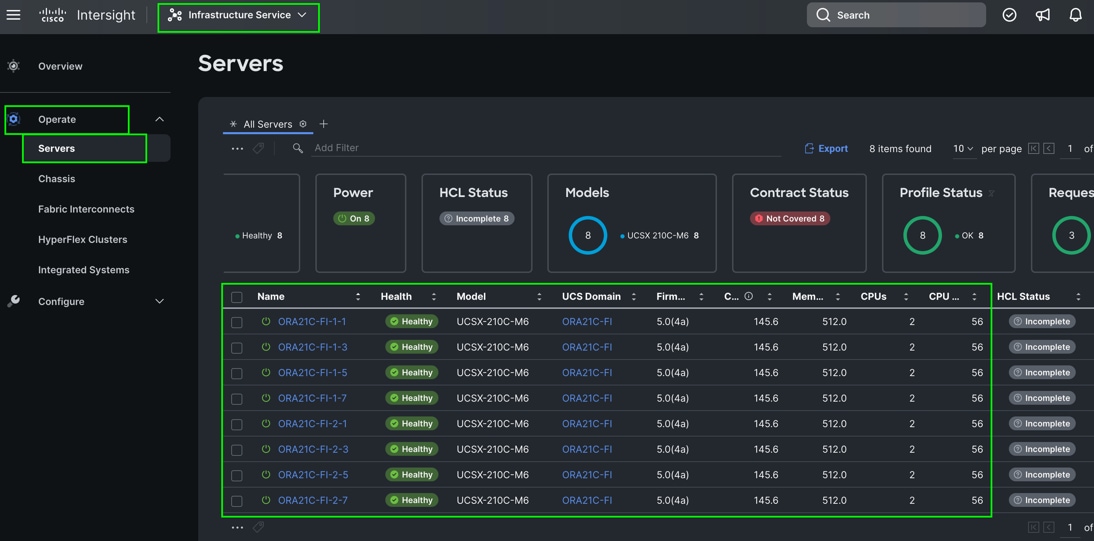This screenshot has width=1094, height=541.
Task: Open ellipsis actions below the table
Action: pos(237,527)
